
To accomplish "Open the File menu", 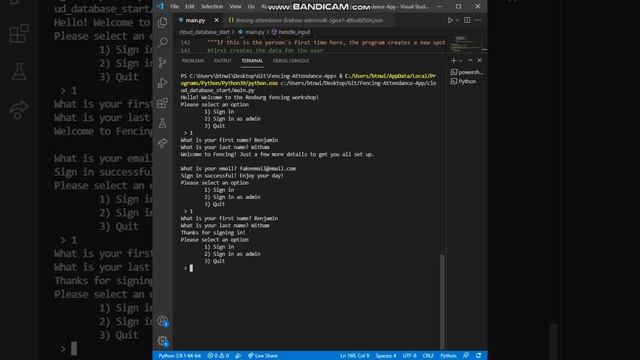I will pyautogui.click(x=174, y=7).
